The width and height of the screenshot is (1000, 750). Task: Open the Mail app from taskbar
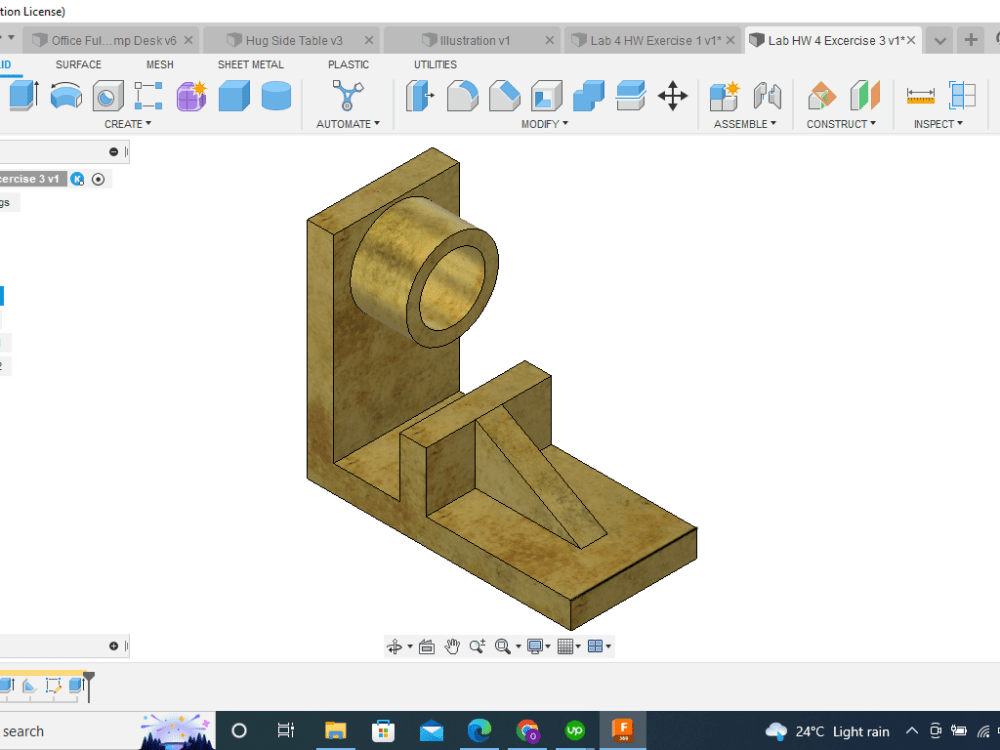coord(431,730)
